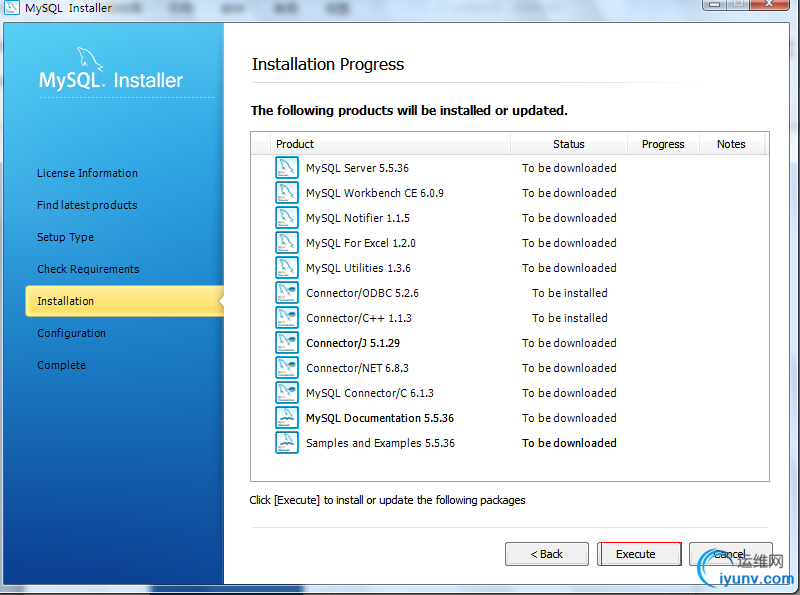Select the 'MySQL Utilities 1.3.6' product name
The height and width of the screenshot is (595, 800).
coord(358,268)
